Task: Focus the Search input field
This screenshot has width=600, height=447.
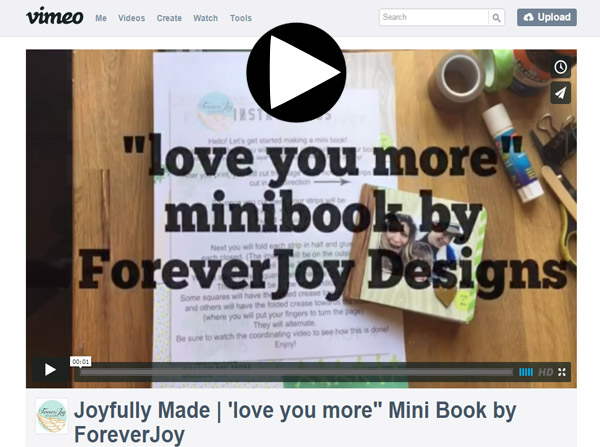Action: (x=434, y=17)
